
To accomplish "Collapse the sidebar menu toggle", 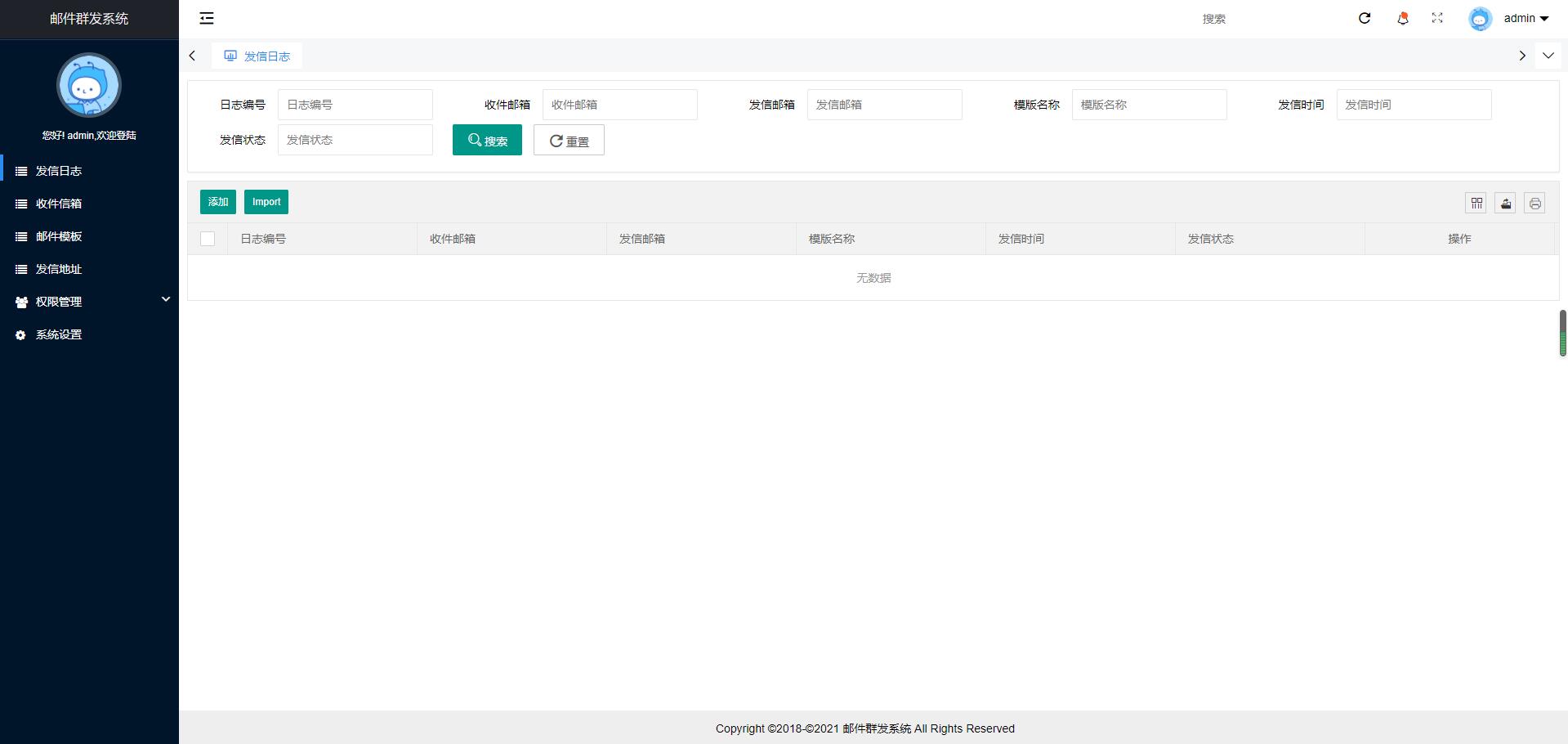I will click(x=206, y=18).
